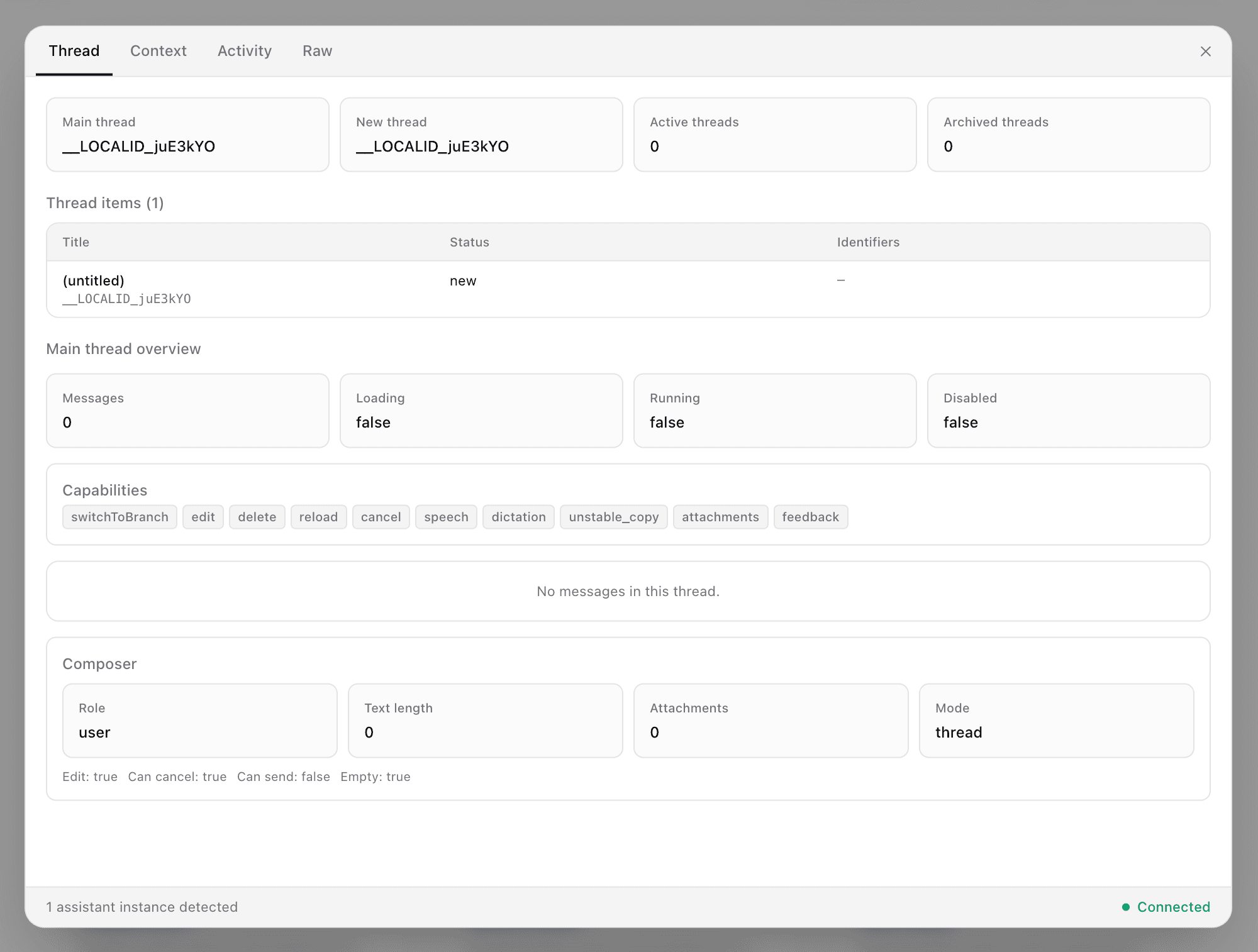Click the Main thread ID card

[x=187, y=135]
